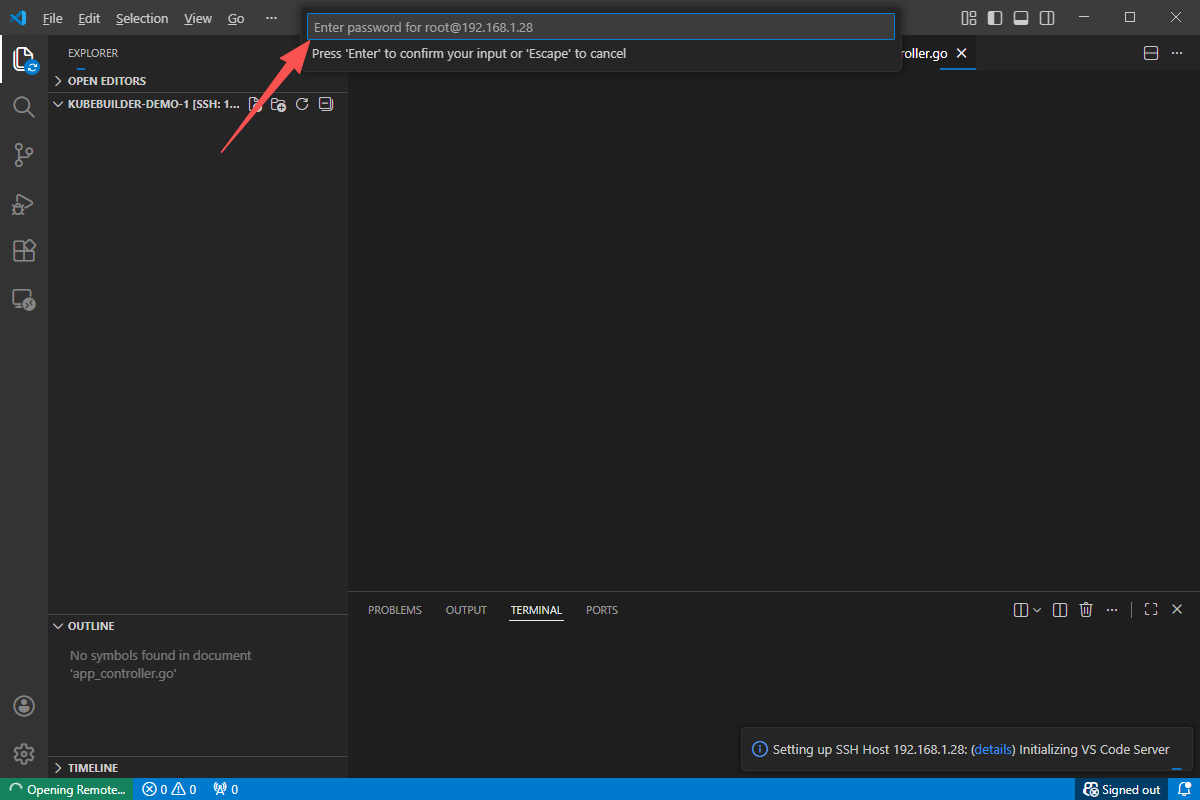Toggle the secondary side bar layout button
1200x800 pixels.
[x=1047, y=18]
